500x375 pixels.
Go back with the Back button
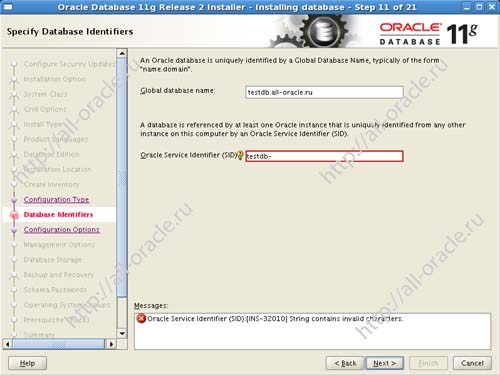coord(345,363)
